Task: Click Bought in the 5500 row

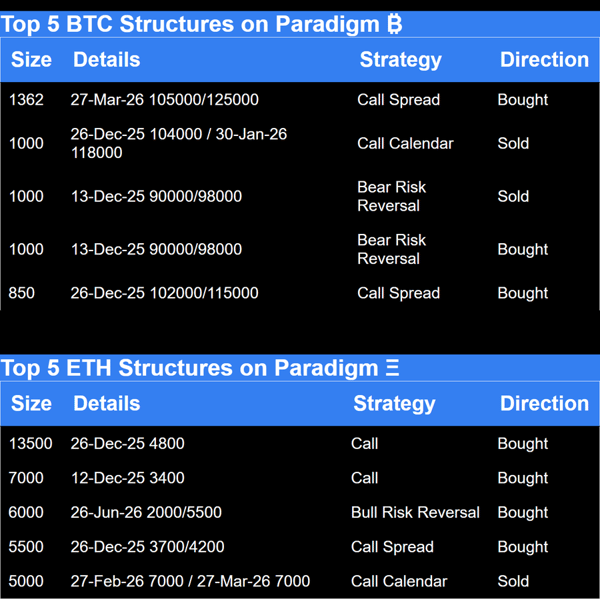Action: pyautogui.click(x=523, y=547)
